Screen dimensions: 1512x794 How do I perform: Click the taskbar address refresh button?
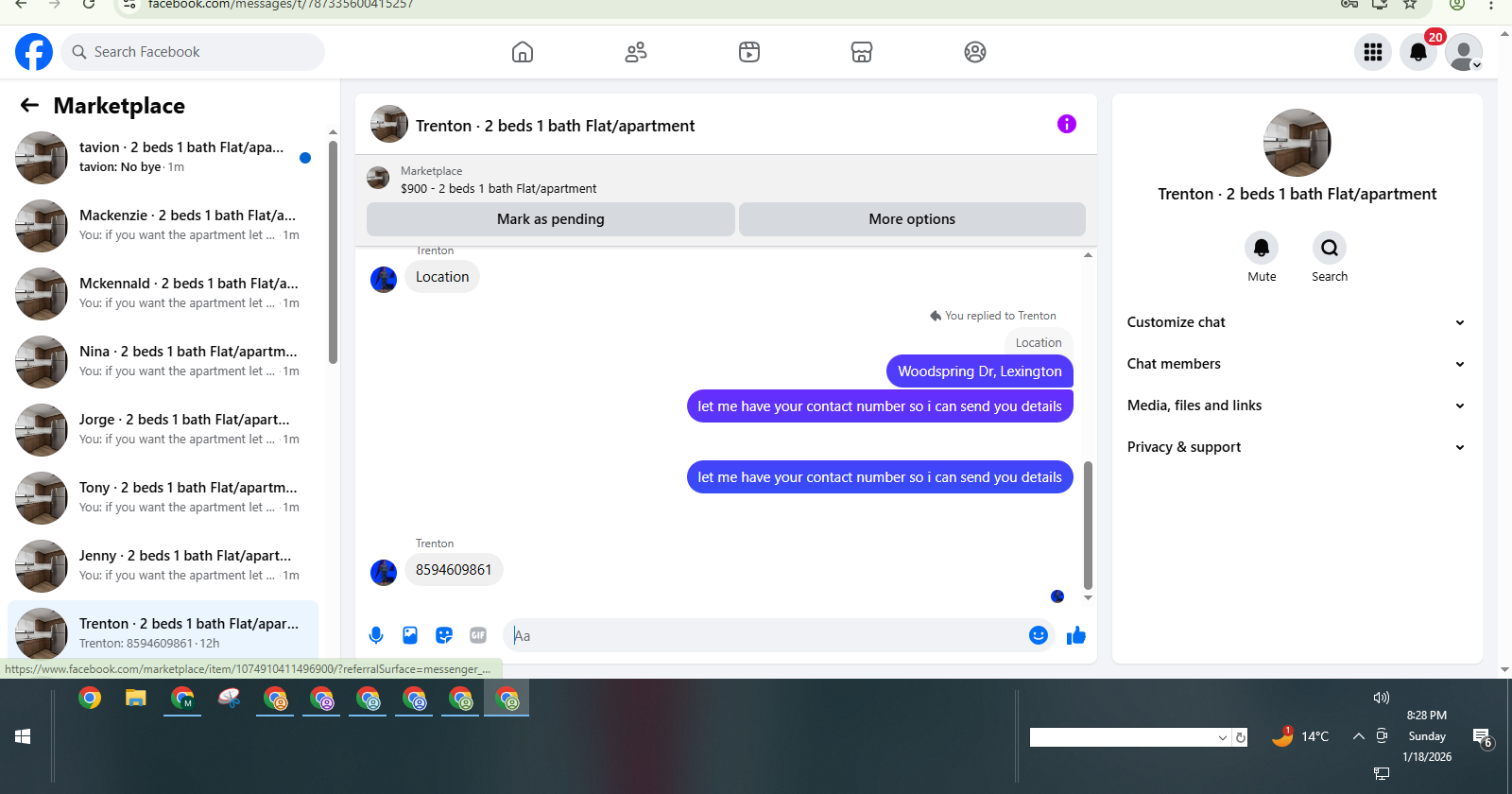pos(1240,737)
